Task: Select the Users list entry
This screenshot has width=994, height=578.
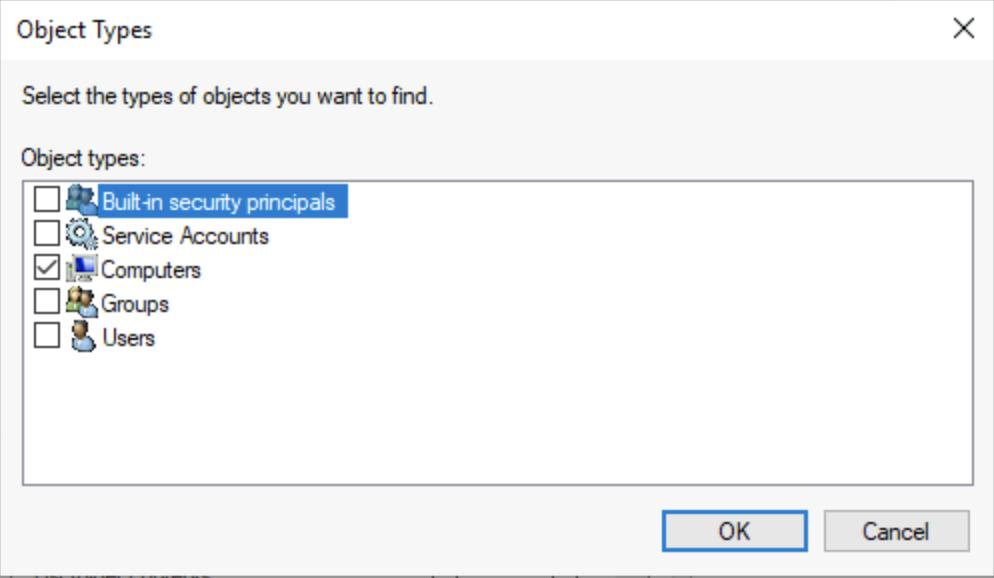Action: click(x=128, y=337)
